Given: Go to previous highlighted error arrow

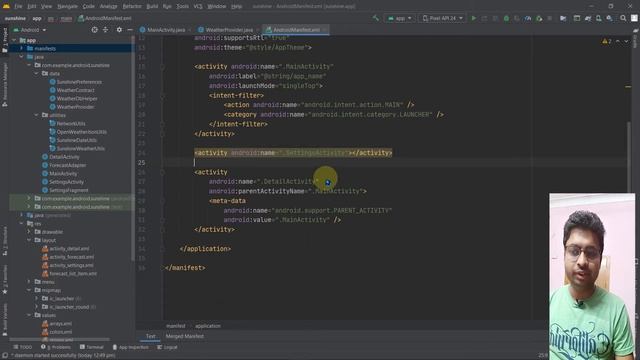Looking at the screenshot, I should (x=618, y=41).
